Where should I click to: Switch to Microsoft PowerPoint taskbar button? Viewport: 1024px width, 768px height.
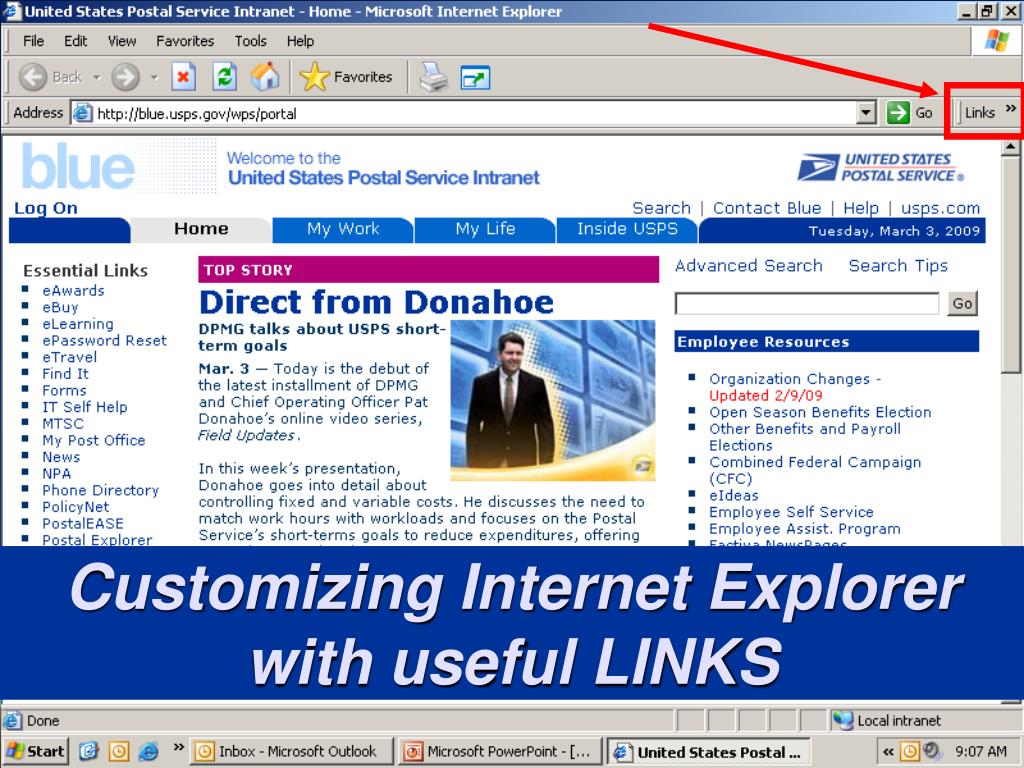(500, 752)
